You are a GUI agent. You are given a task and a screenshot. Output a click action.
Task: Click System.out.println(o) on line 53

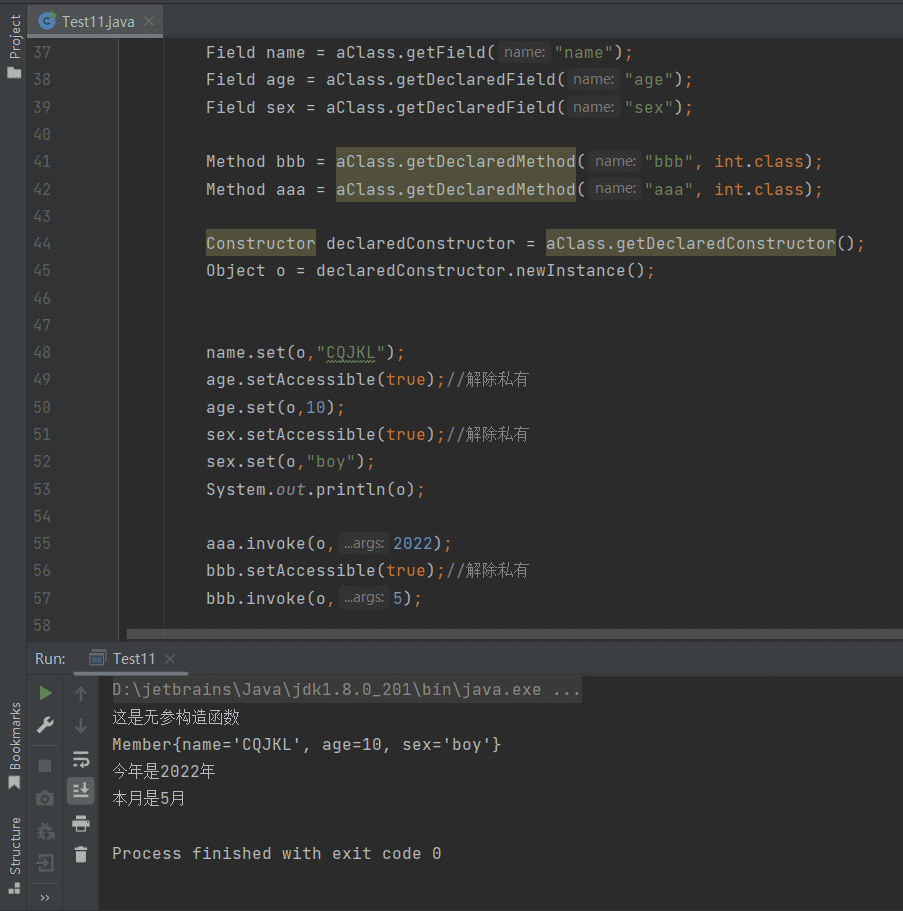315,489
